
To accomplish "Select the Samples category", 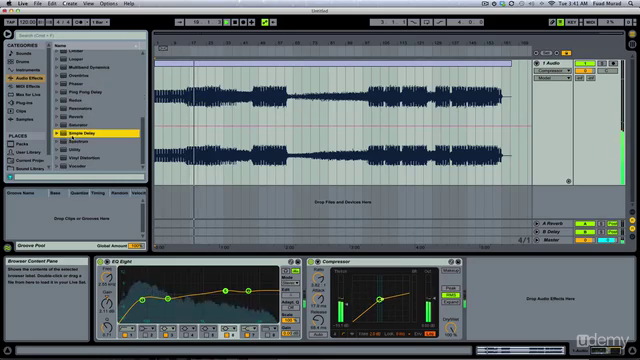I will click(x=24, y=119).
